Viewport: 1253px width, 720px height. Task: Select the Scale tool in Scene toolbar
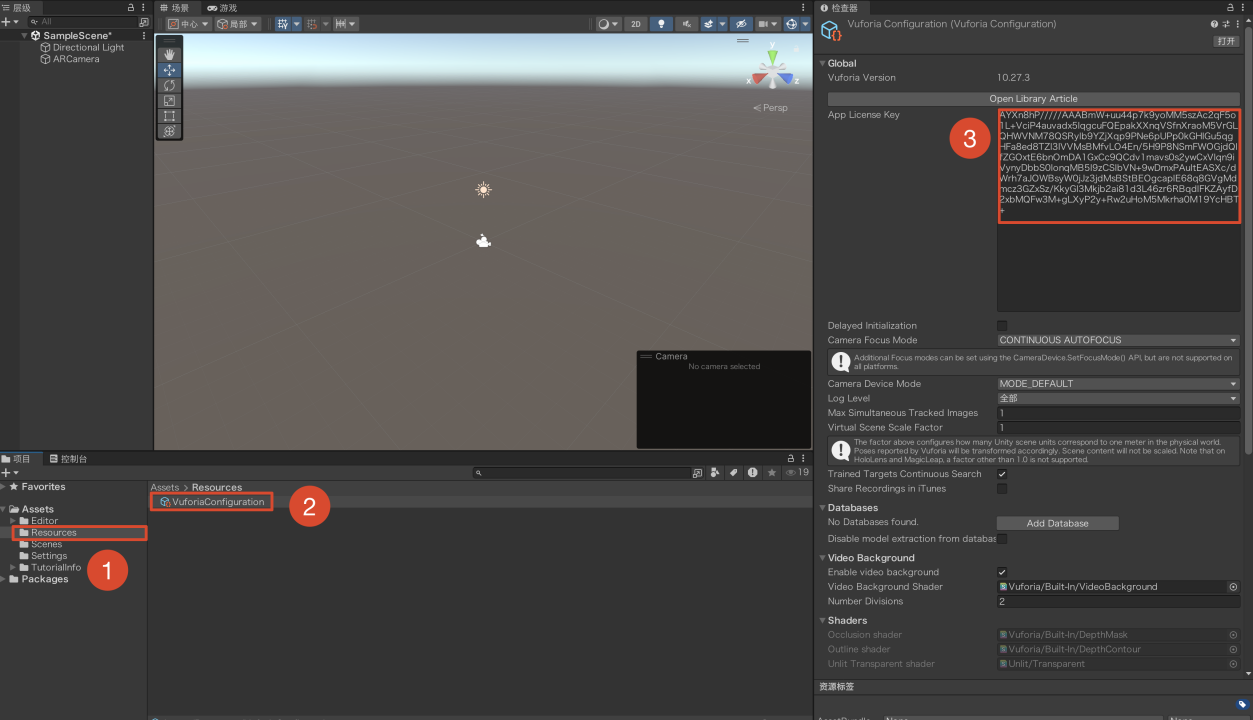coord(169,101)
